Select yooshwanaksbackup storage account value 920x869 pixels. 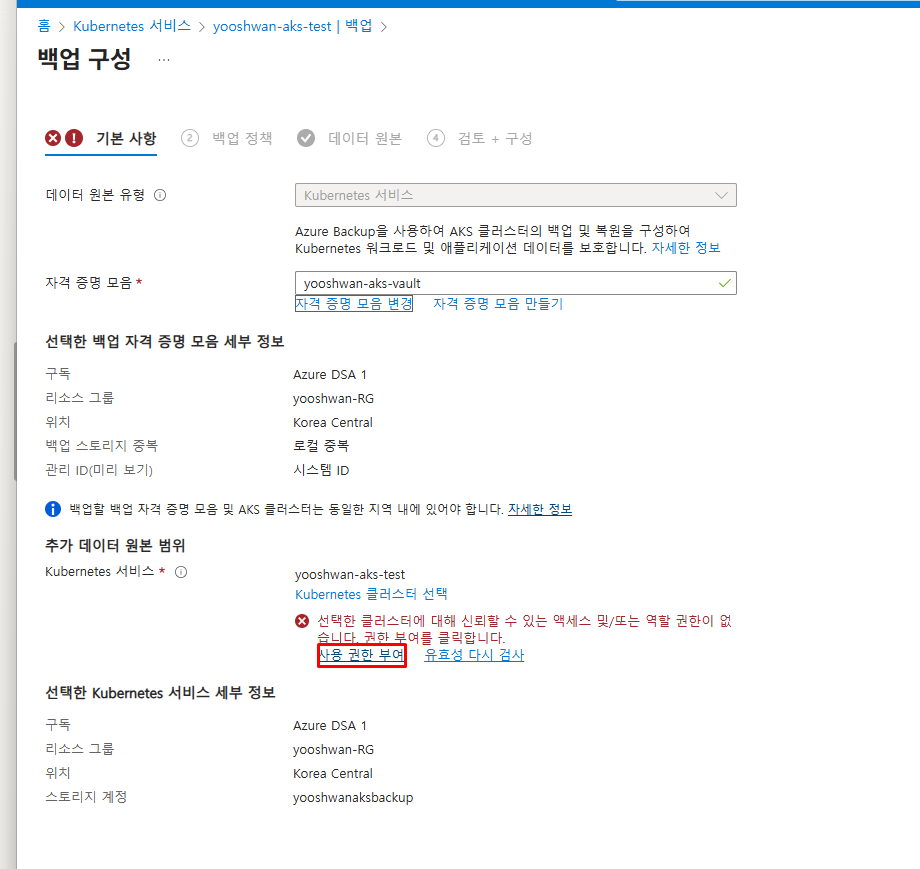coord(353,797)
